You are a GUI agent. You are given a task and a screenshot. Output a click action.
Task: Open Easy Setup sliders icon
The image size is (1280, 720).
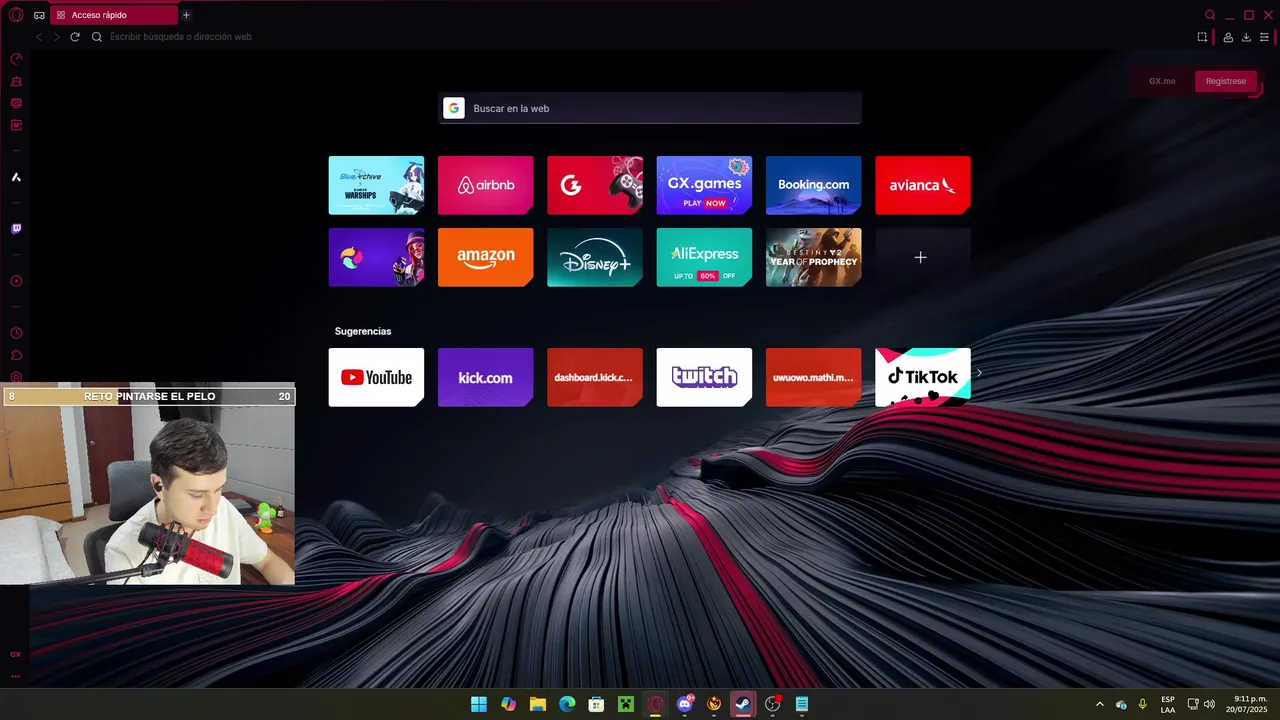tap(1264, 37)
